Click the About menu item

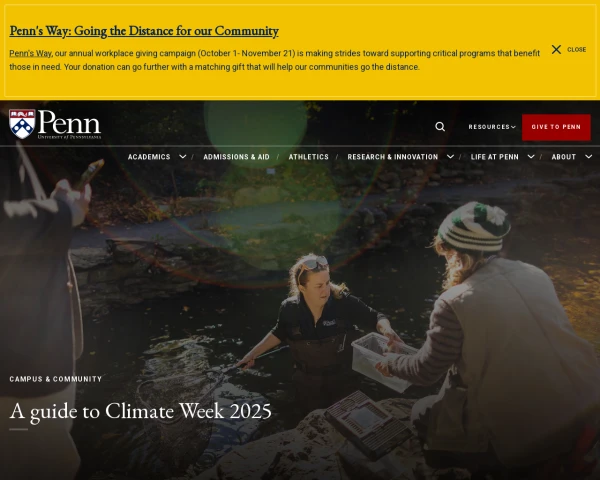(564, 157)
